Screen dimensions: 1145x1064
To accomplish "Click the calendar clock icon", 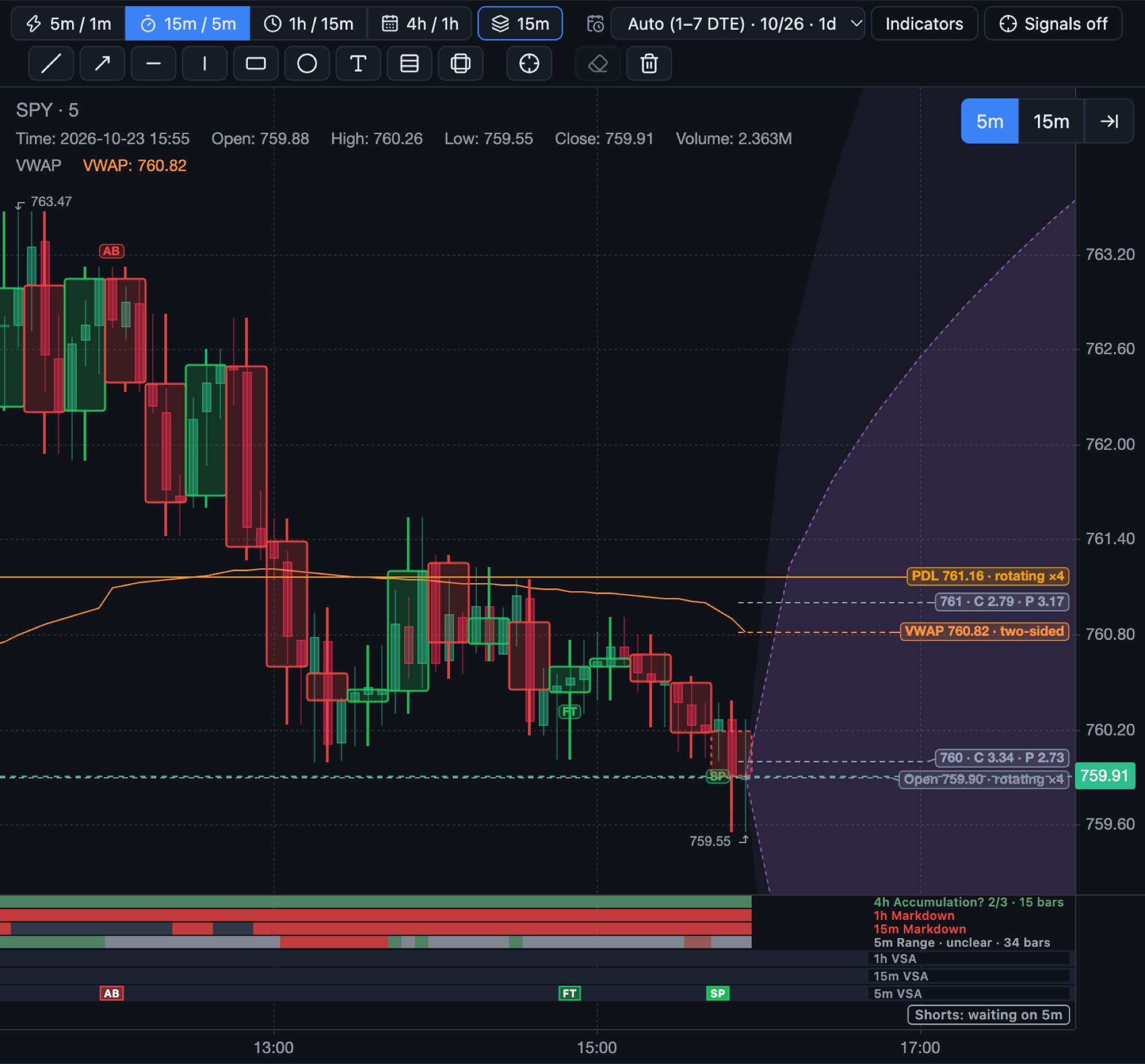I will [x=595, y=23].
